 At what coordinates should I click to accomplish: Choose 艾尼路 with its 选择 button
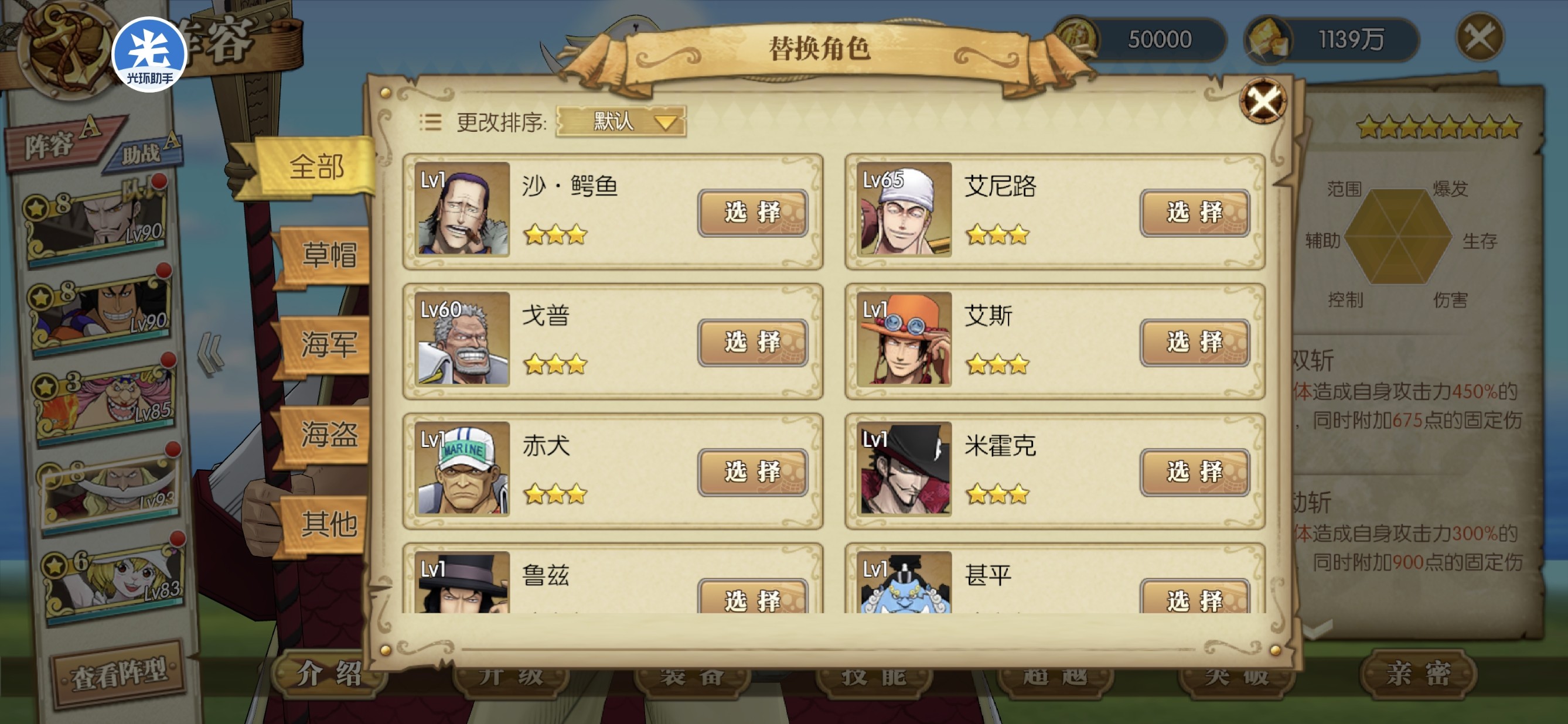tap(1195, 212)
